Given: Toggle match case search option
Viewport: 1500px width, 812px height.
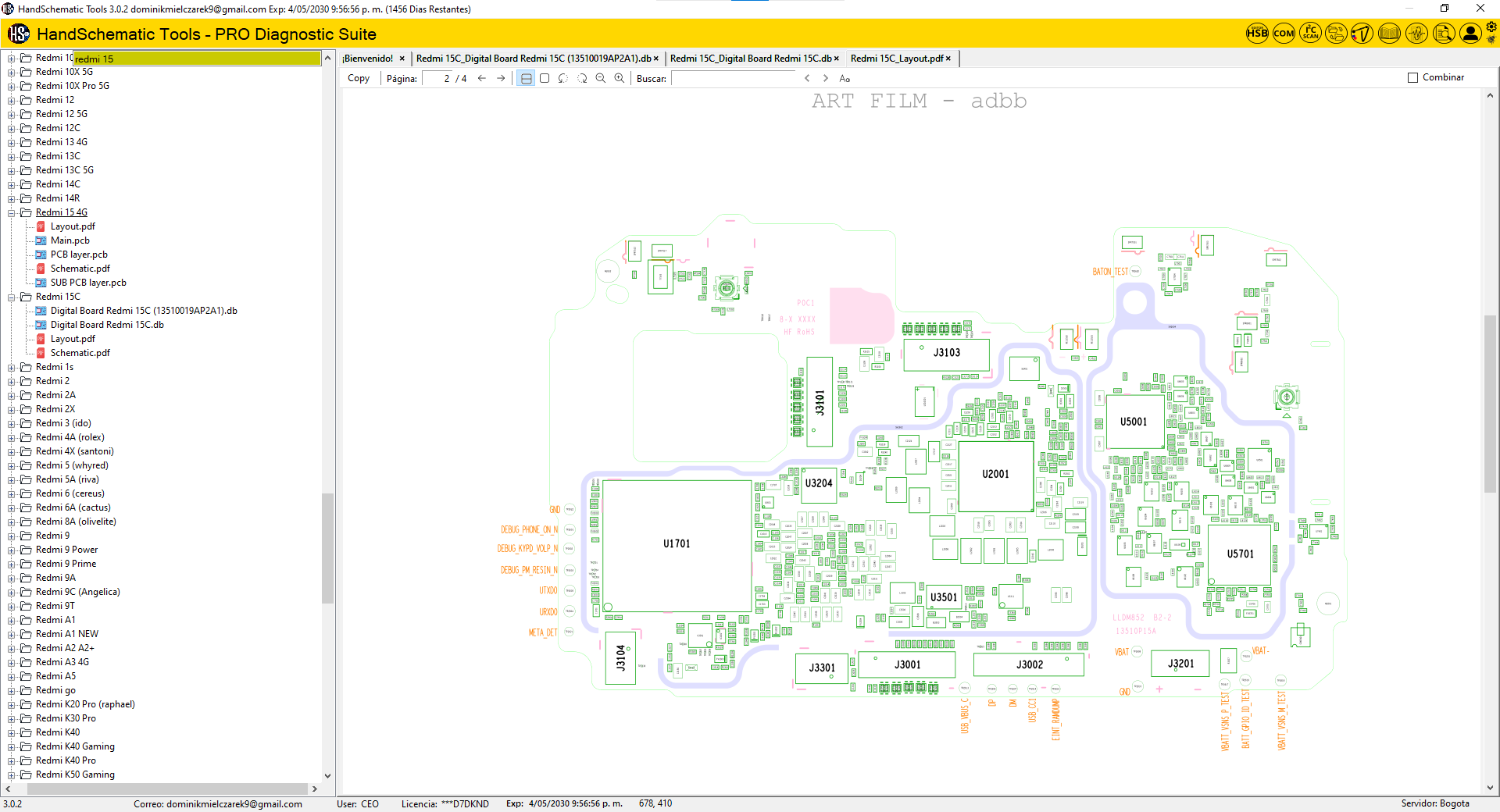Looking at the screenshot, I should 845,78.
